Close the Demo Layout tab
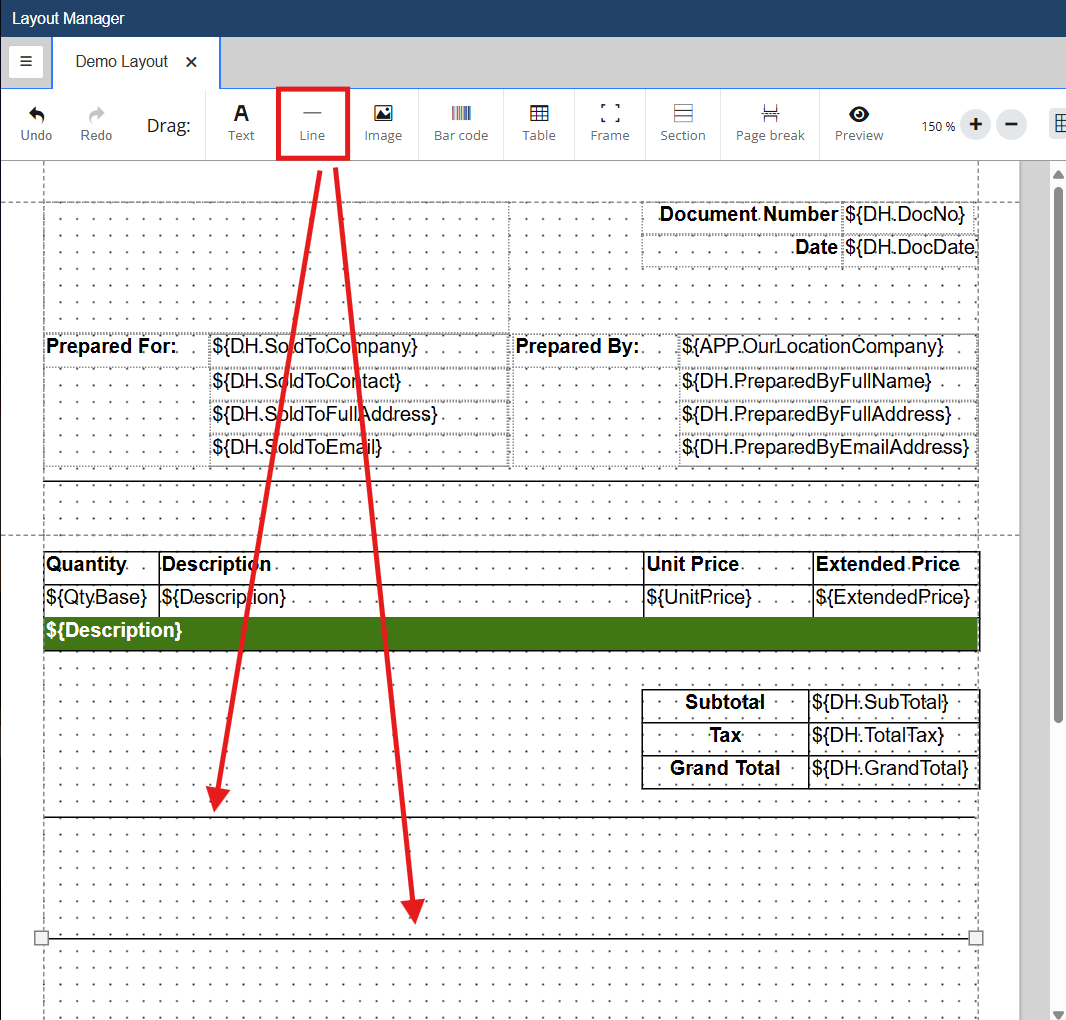Screen dimensions: 1066x1020 pyautogui.click(x=192, y=62)
